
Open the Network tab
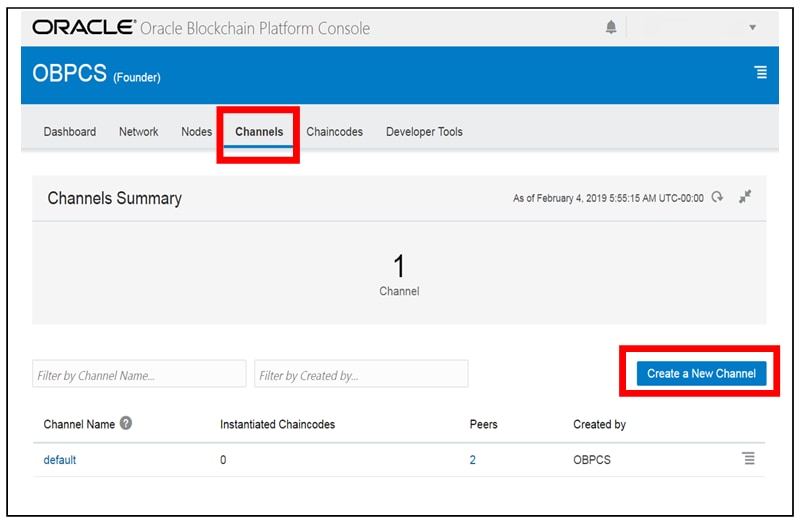(139, 132)
